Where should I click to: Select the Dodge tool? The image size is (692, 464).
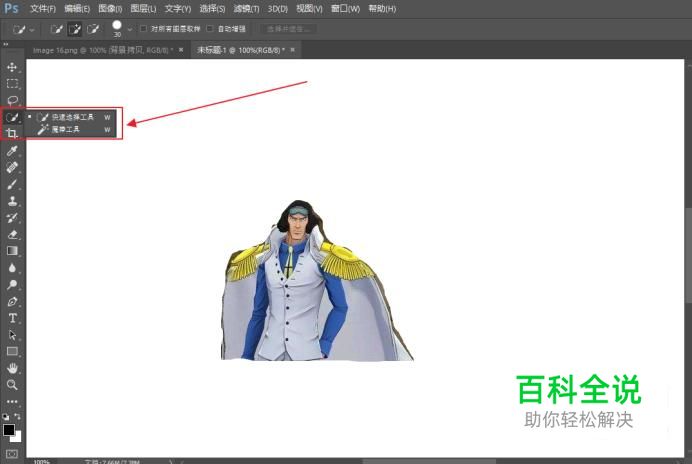coord(12,284)
